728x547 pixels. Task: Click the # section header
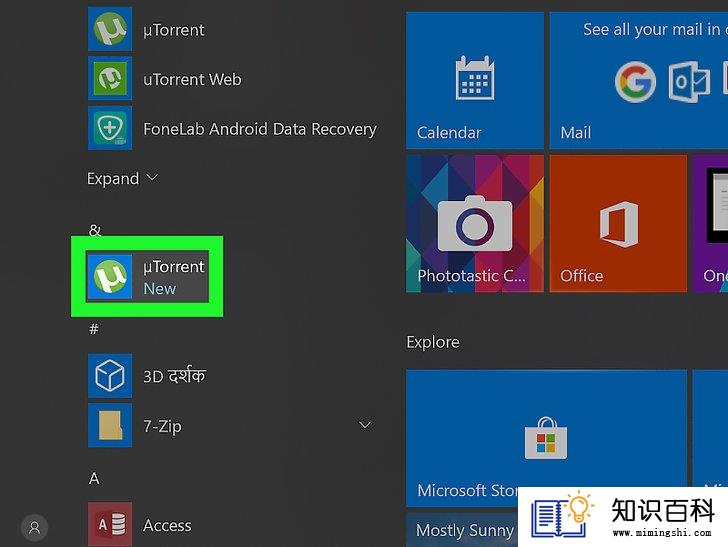point(94,329)
